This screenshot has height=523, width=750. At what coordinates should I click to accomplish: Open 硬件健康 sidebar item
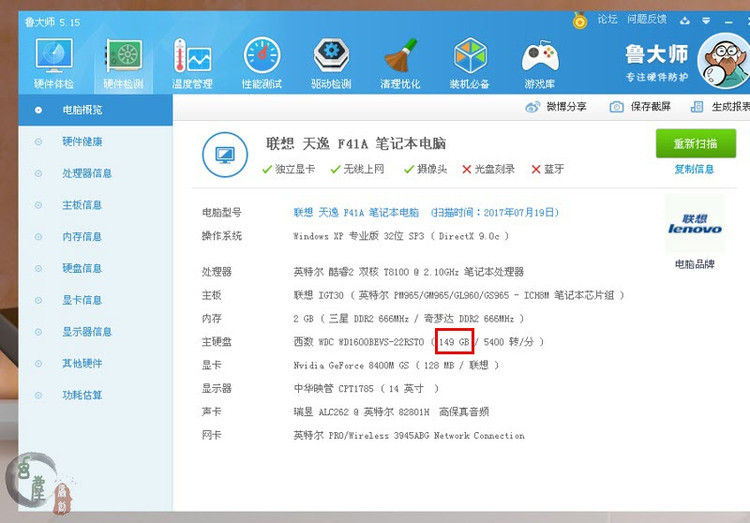coord(82,142)
